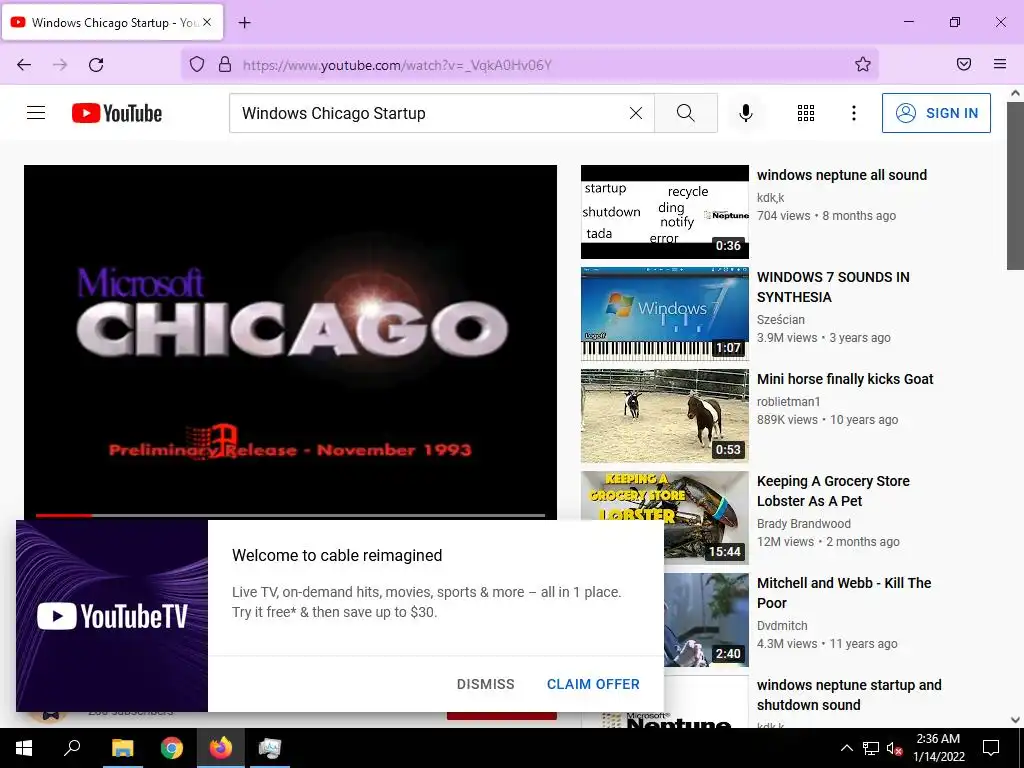The width and height of the screenshot is (1024, 768).
Task: Open the YouTube guide hamburger menu
Action: (36, 113)
